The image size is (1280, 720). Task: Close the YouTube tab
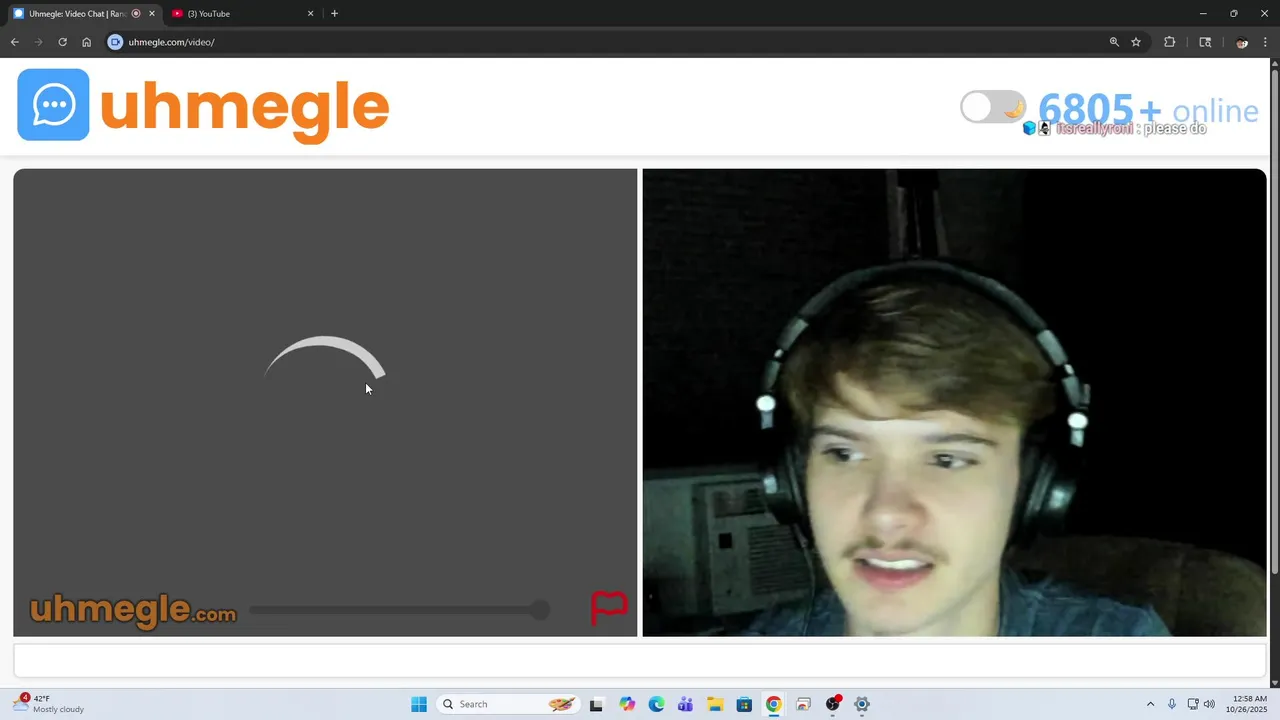tap(310, 14)
